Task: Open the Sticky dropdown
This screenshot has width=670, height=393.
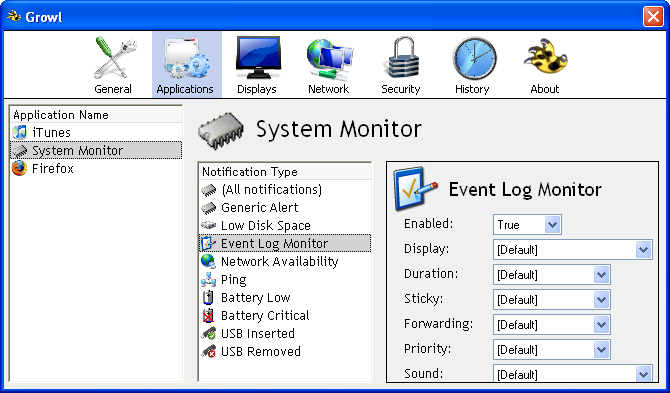Action: [552, 300]
